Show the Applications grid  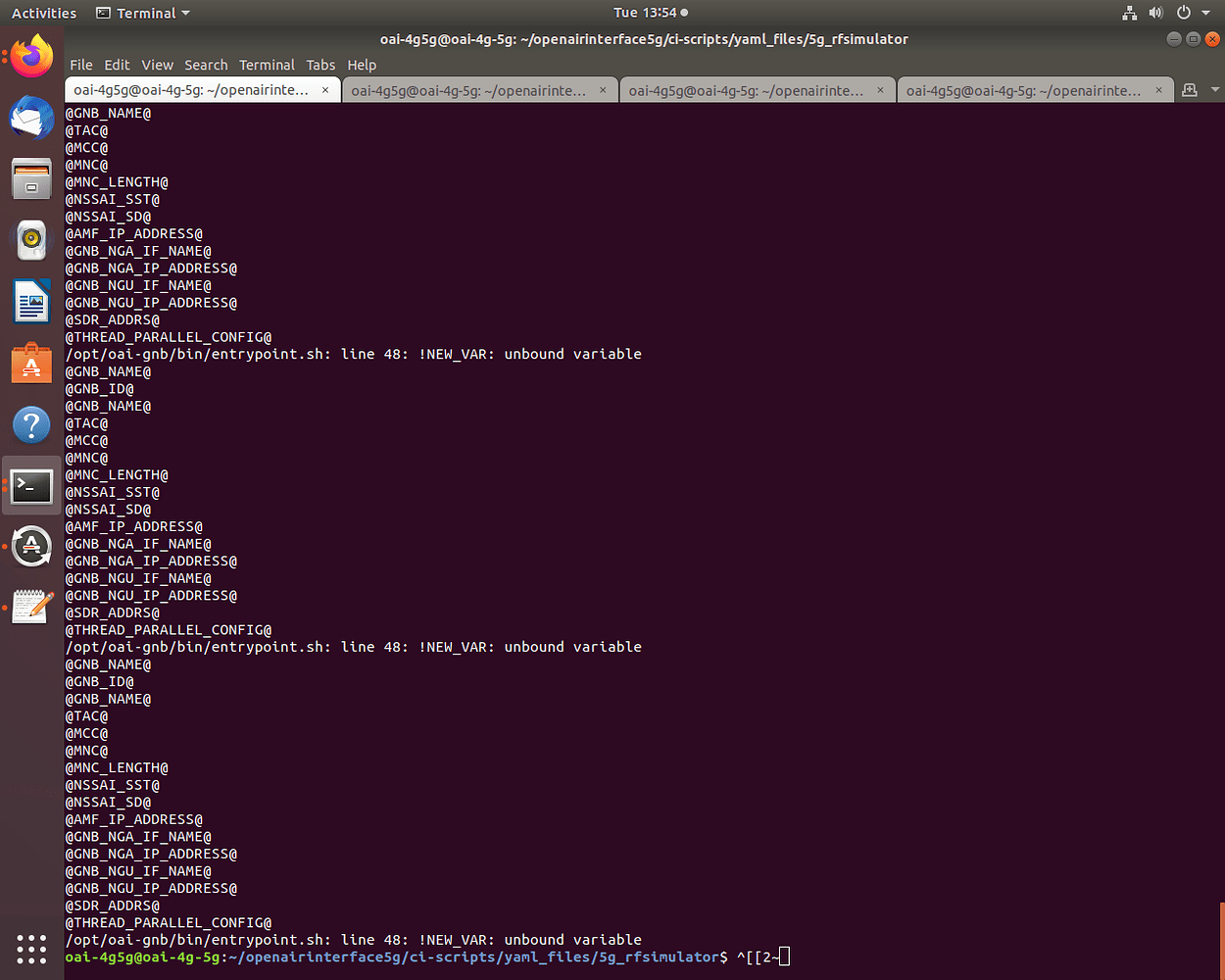click(x=31, y=949)
